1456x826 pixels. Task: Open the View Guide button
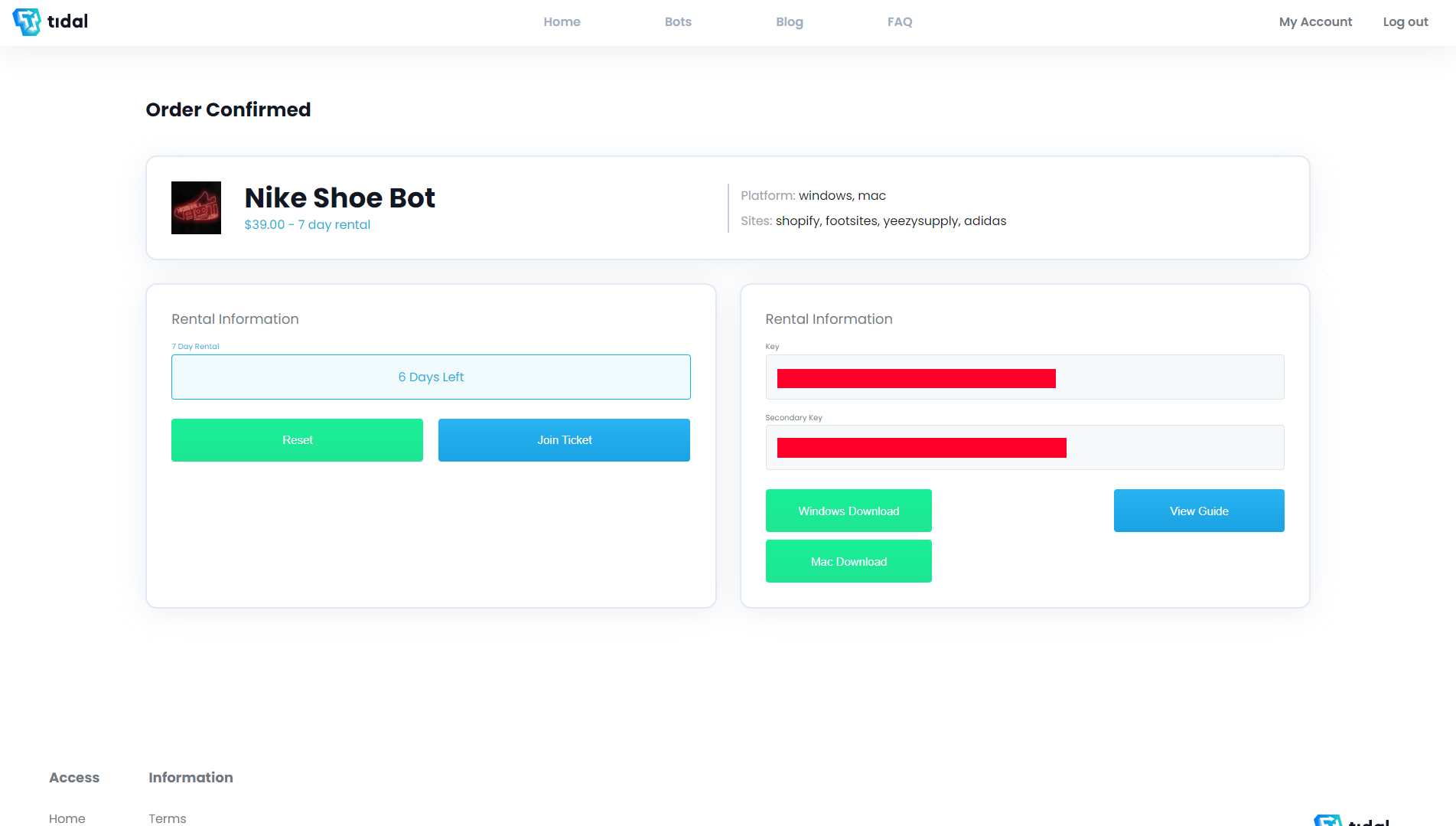click(1198, 511)
